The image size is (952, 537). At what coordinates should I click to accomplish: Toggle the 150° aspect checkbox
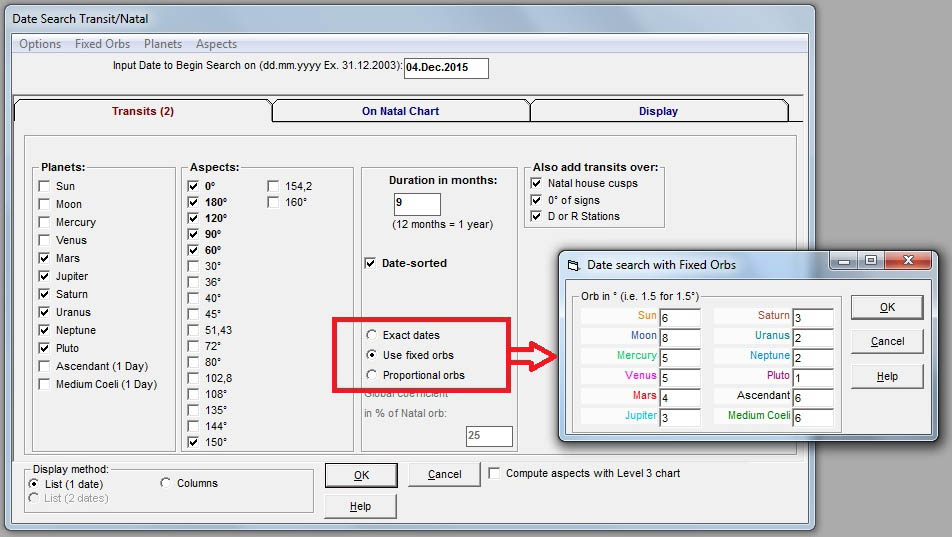[x=193, y=442]
